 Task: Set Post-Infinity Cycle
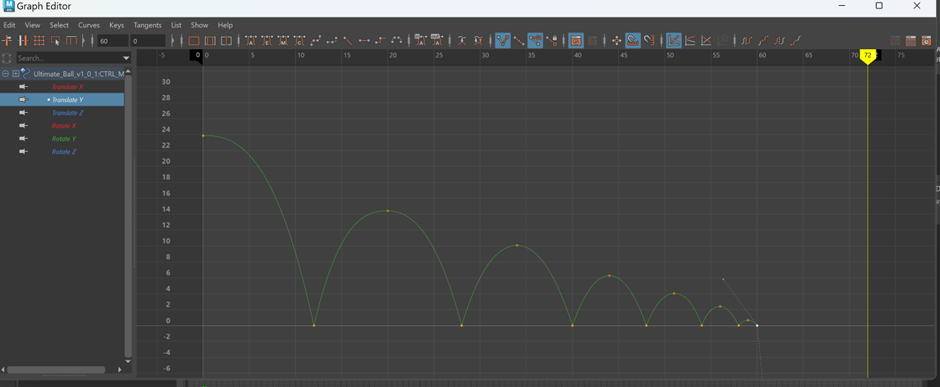click(x=779, y=41)
